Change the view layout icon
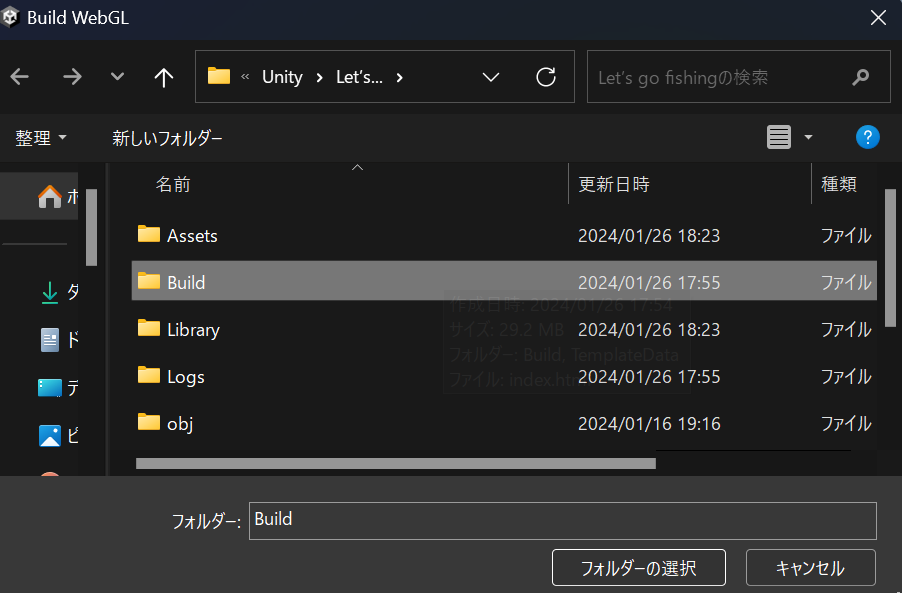 [779, 137]
